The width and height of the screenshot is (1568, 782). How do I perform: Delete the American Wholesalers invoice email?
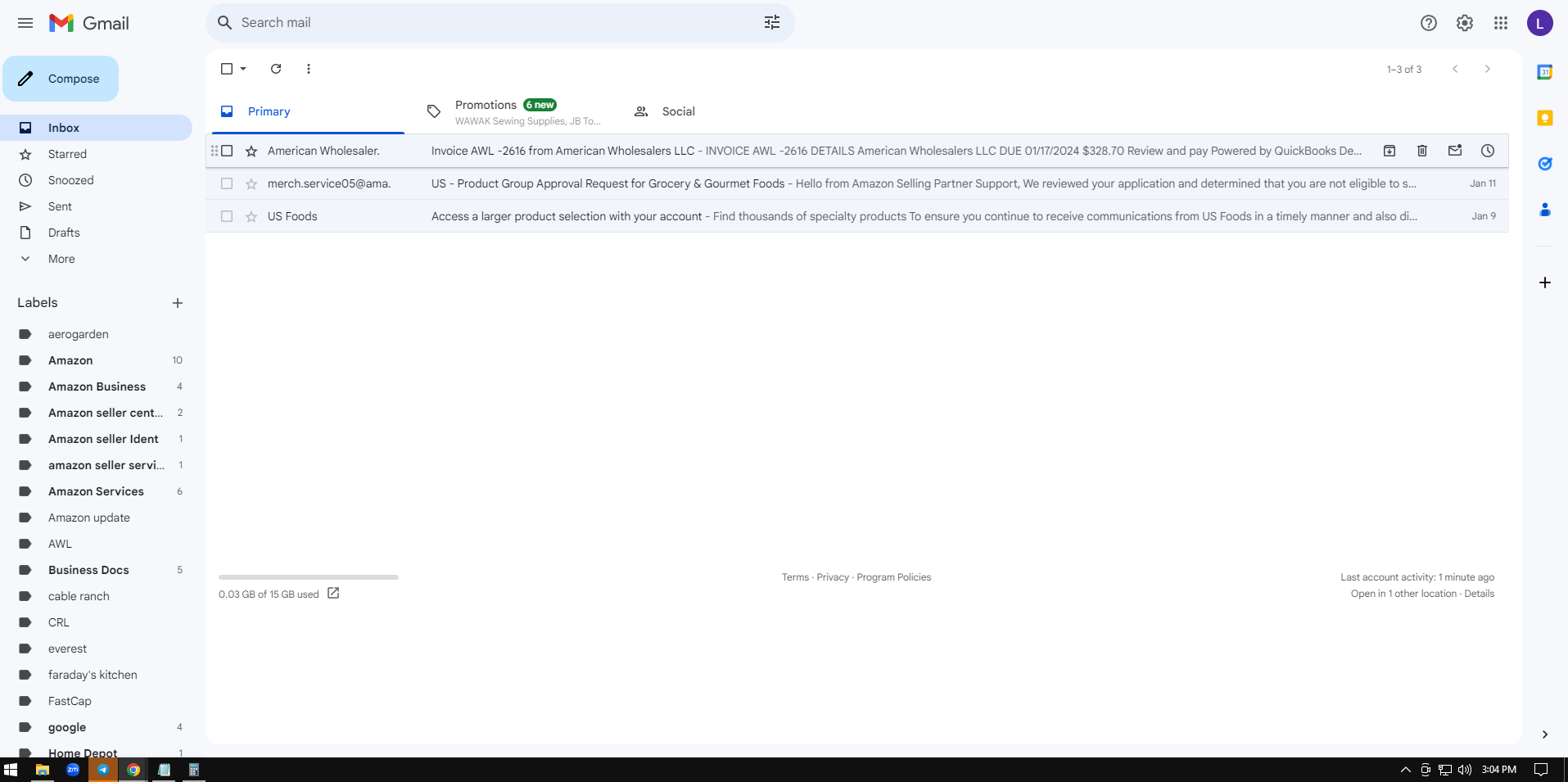click(1422, 151)
